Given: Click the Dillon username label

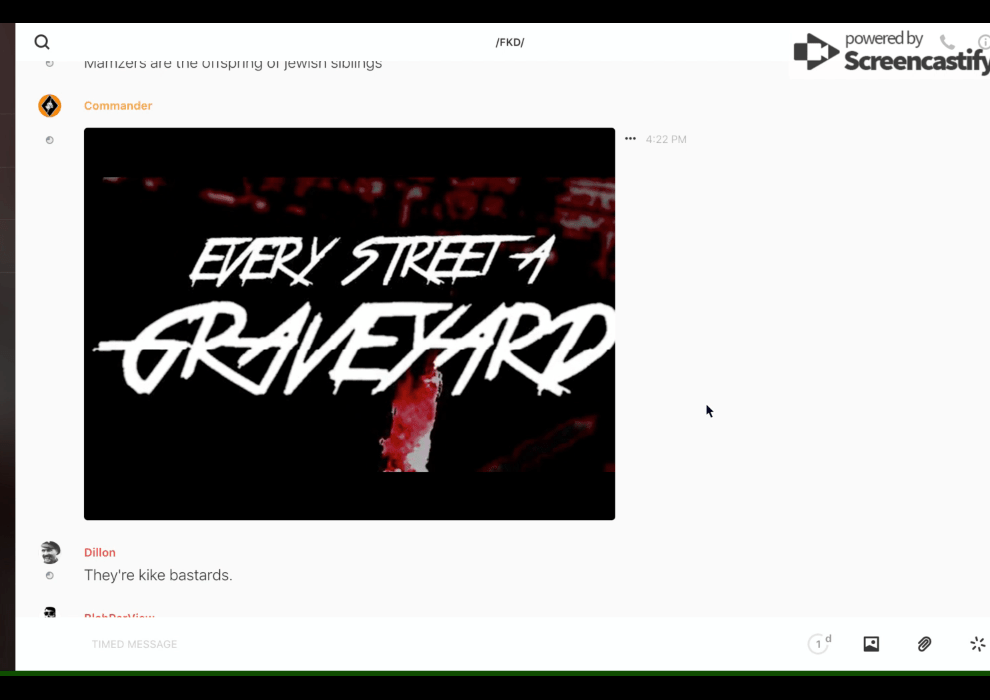Looking at the screenshot, I should [x=100, y=552].
